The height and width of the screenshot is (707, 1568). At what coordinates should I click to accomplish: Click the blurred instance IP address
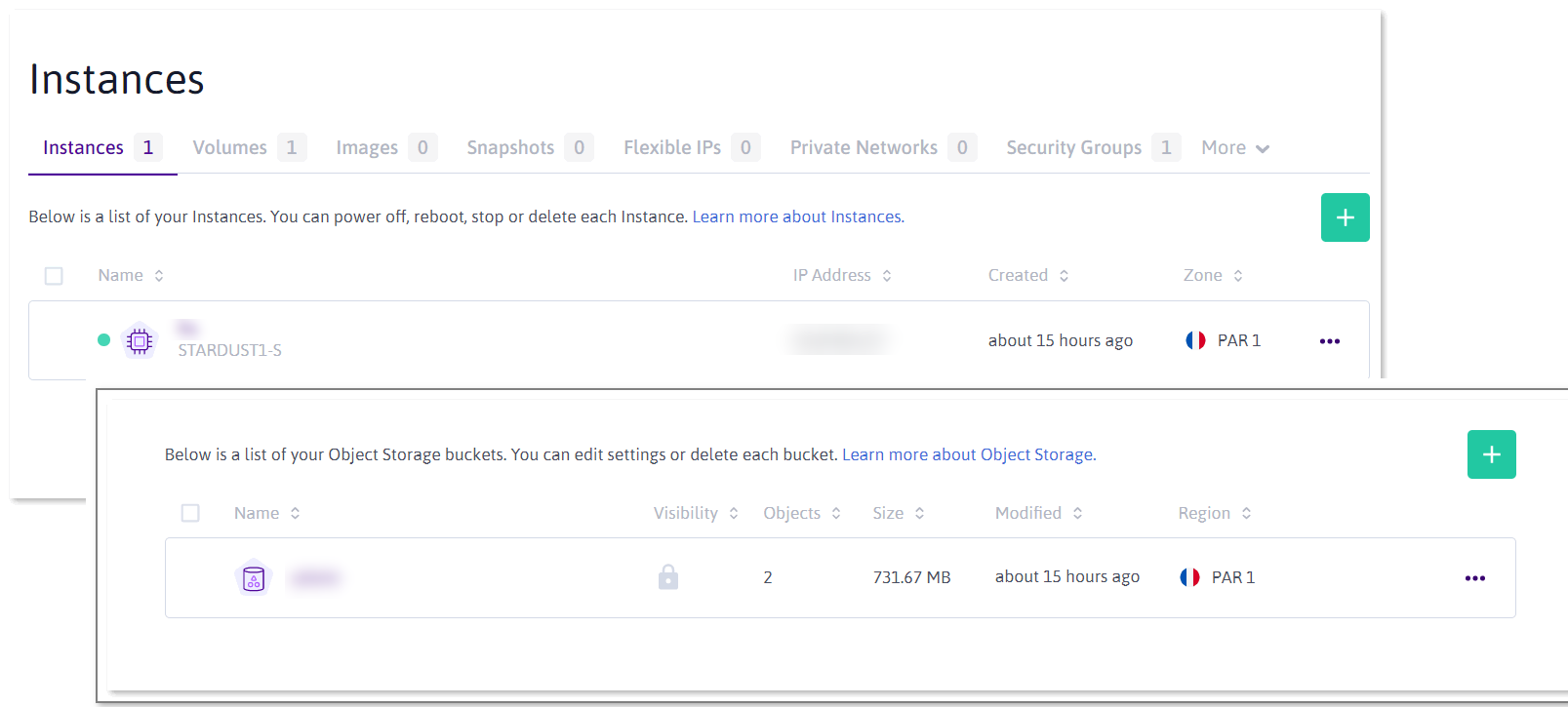click(x=839, y=340)
